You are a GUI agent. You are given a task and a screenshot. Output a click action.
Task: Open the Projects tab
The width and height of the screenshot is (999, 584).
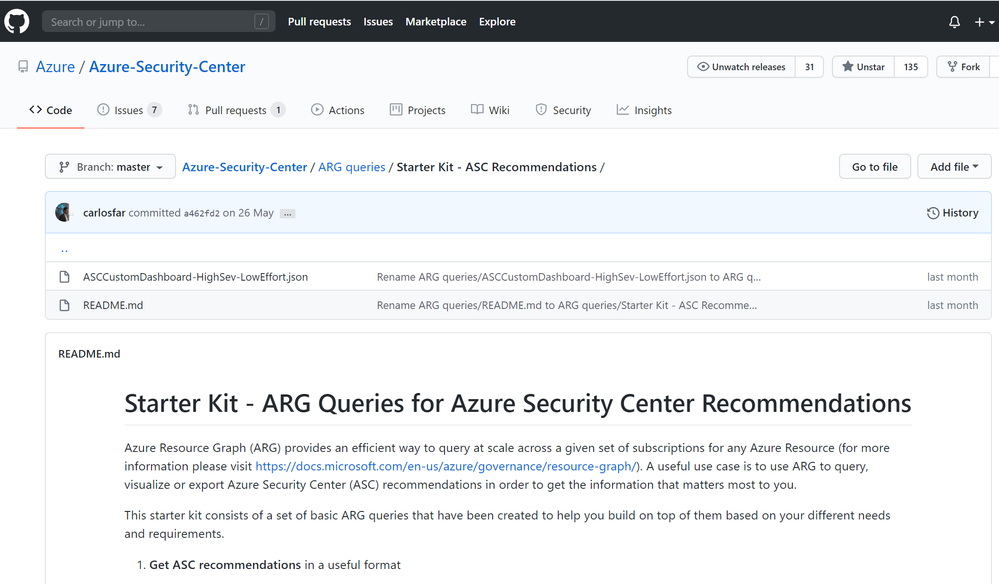point(418,110)
